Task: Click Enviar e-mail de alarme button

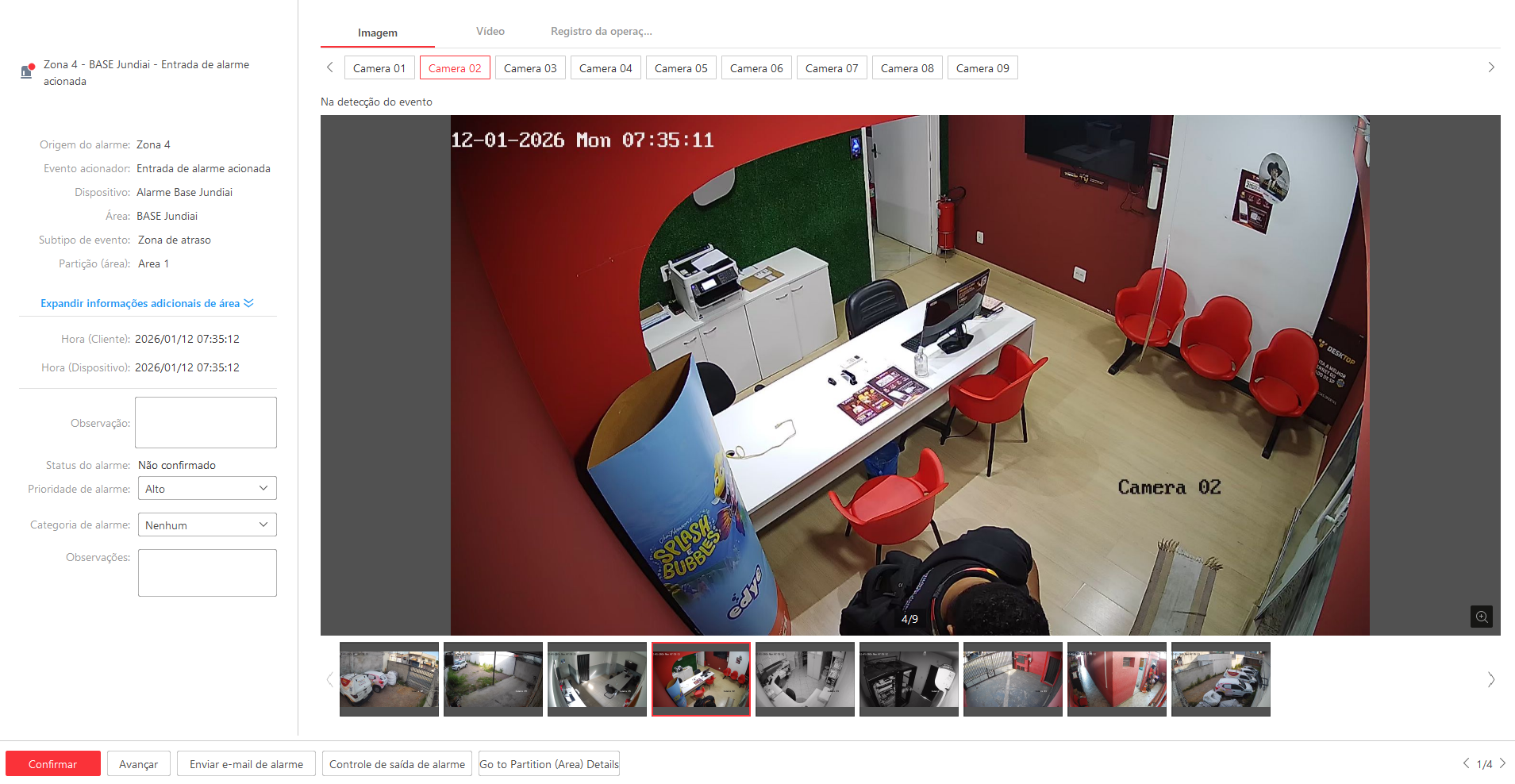Action: tap(246, 764)
